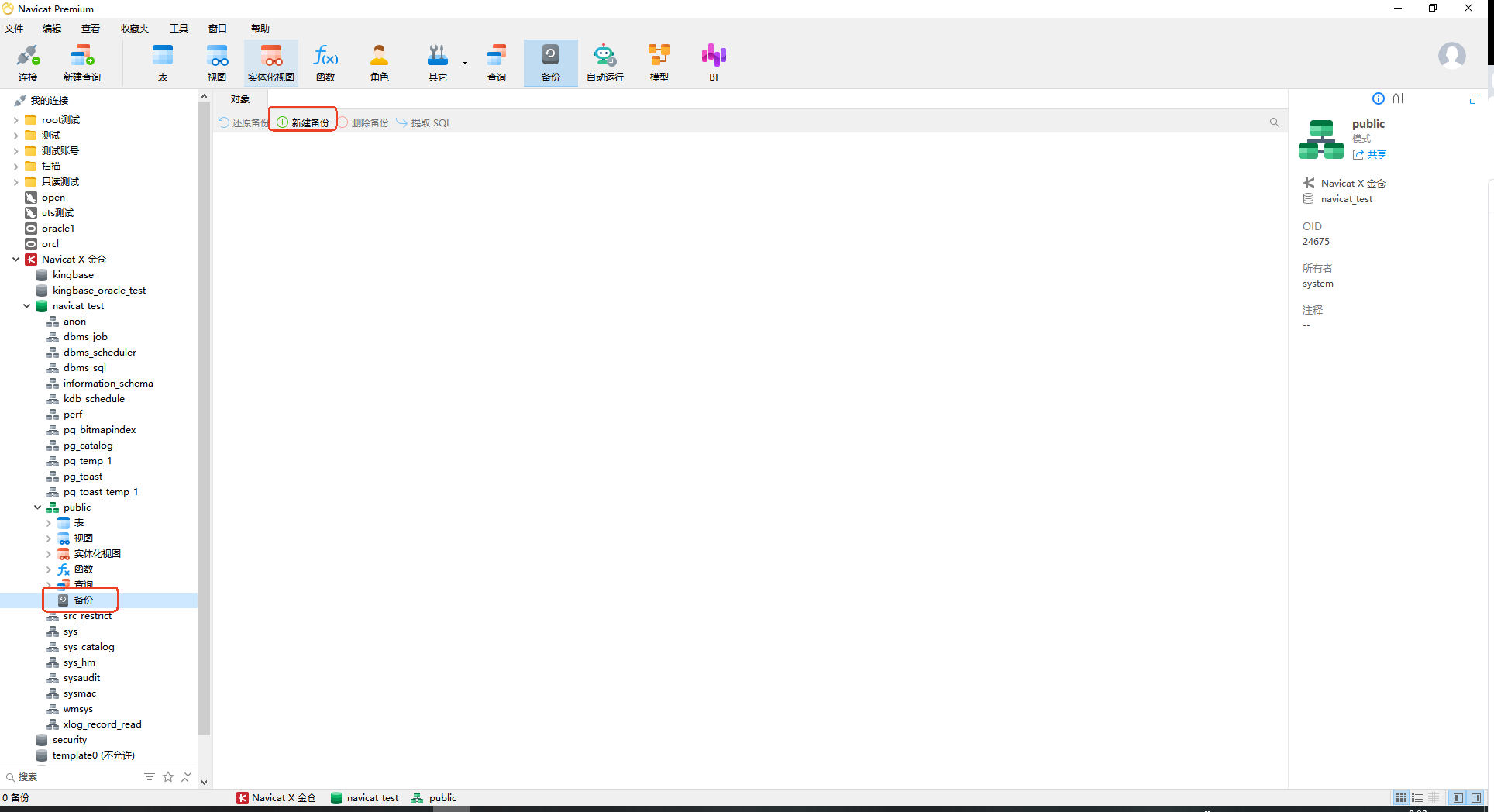This screenshot has width=1494, height=812.
Task: Open the 文件 menu
Action: pos(14,29)
